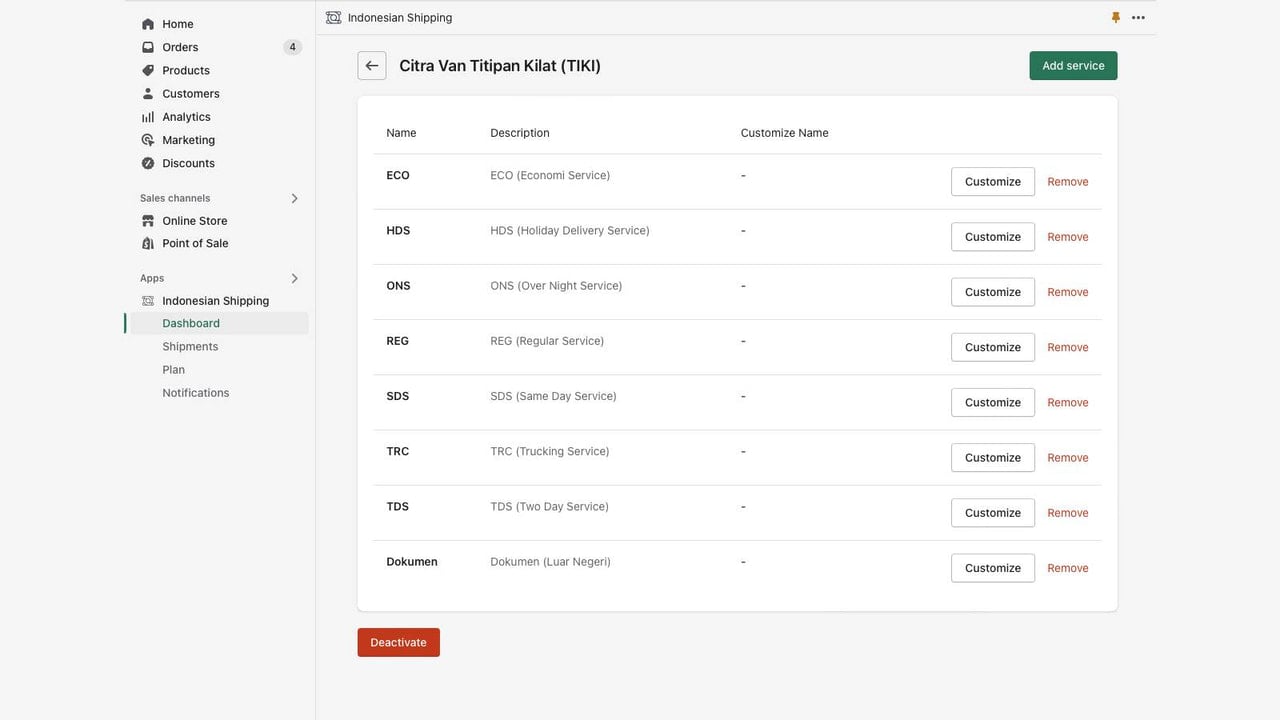Click the Indonesian Shipping app icon in sidebar
This screenshot has width=1280, height=720.
tap(148, 301)
